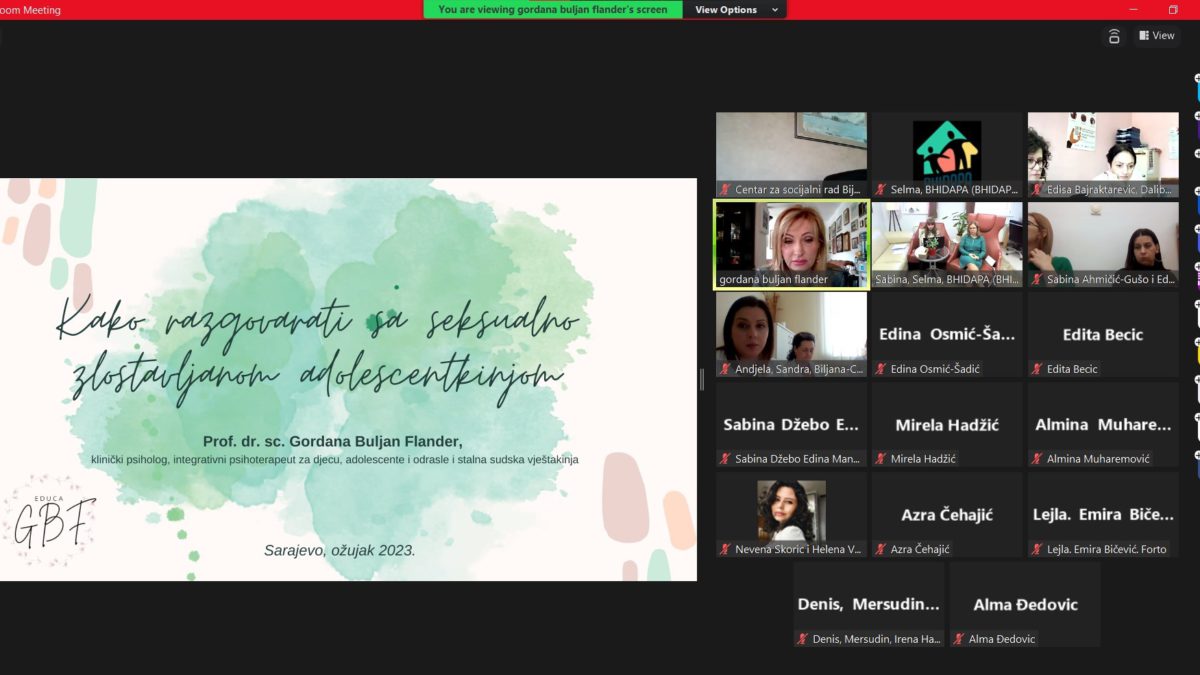
Task: Click muted mic icon on Centar za socijalni rad tile
Action: pyautogui.click(x=725, y=189)
